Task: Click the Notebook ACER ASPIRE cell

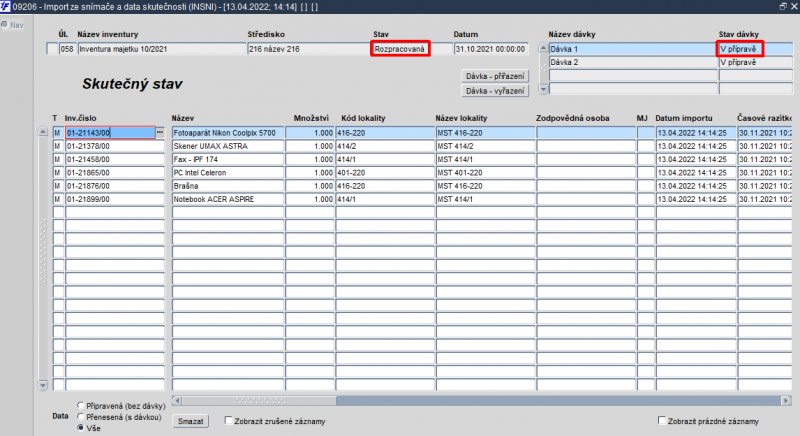Action: (228, 199)
